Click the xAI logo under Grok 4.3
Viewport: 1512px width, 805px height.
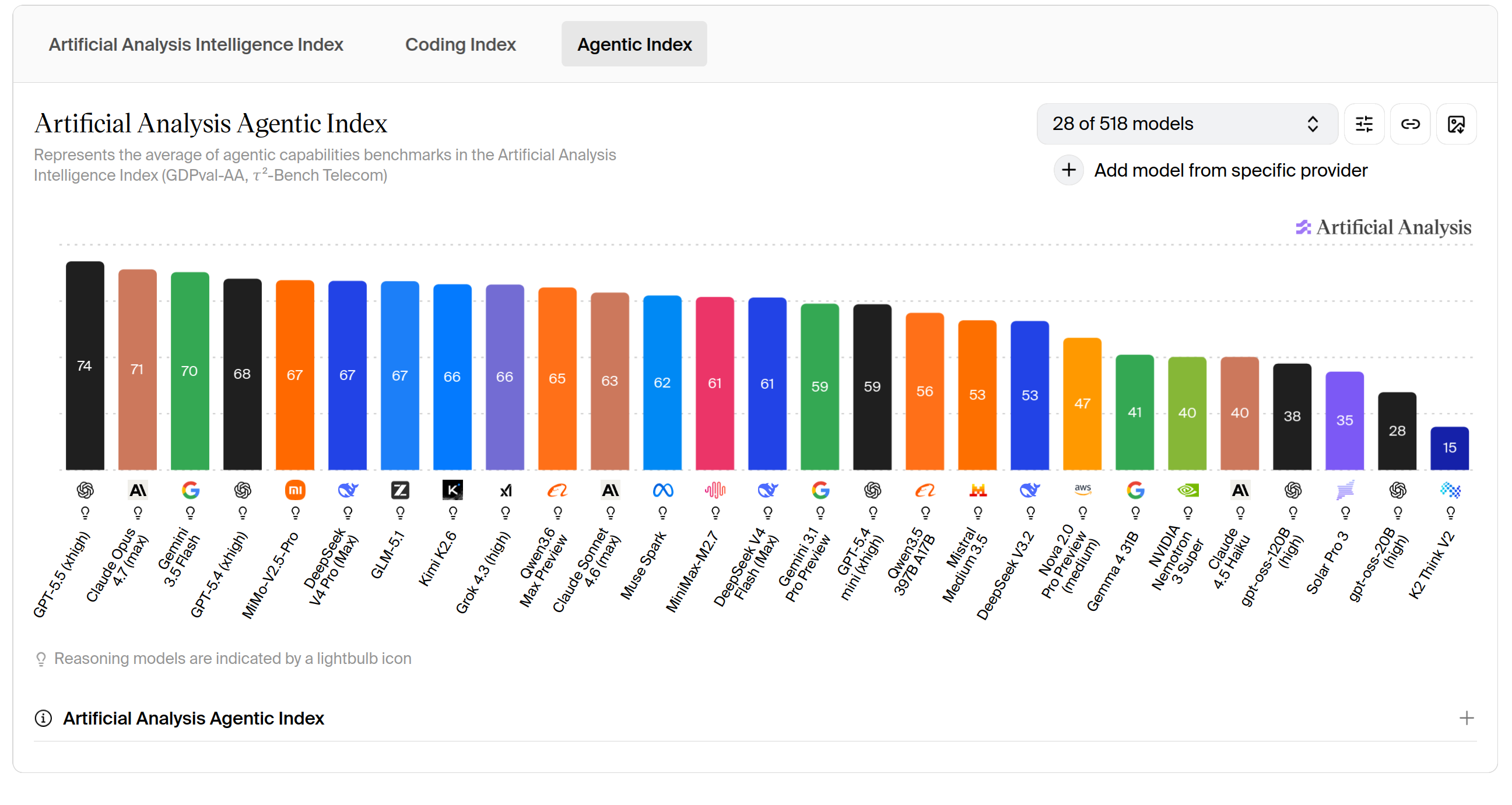(x=506, y=490)
